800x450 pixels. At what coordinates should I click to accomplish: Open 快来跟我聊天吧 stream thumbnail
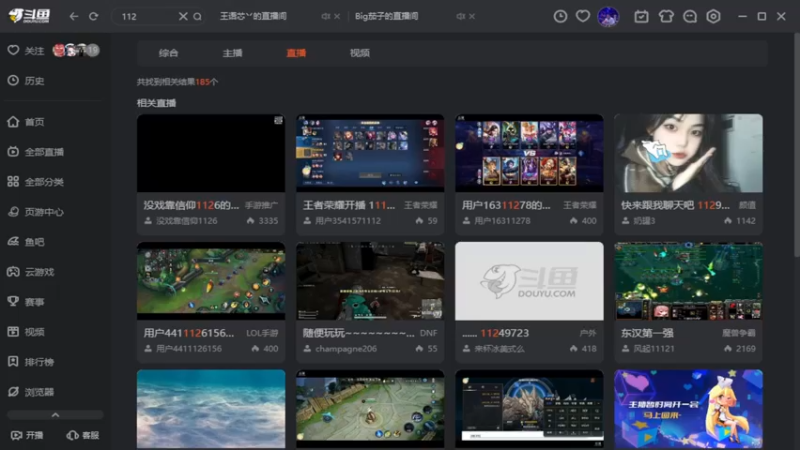click(x=688, y=153)
